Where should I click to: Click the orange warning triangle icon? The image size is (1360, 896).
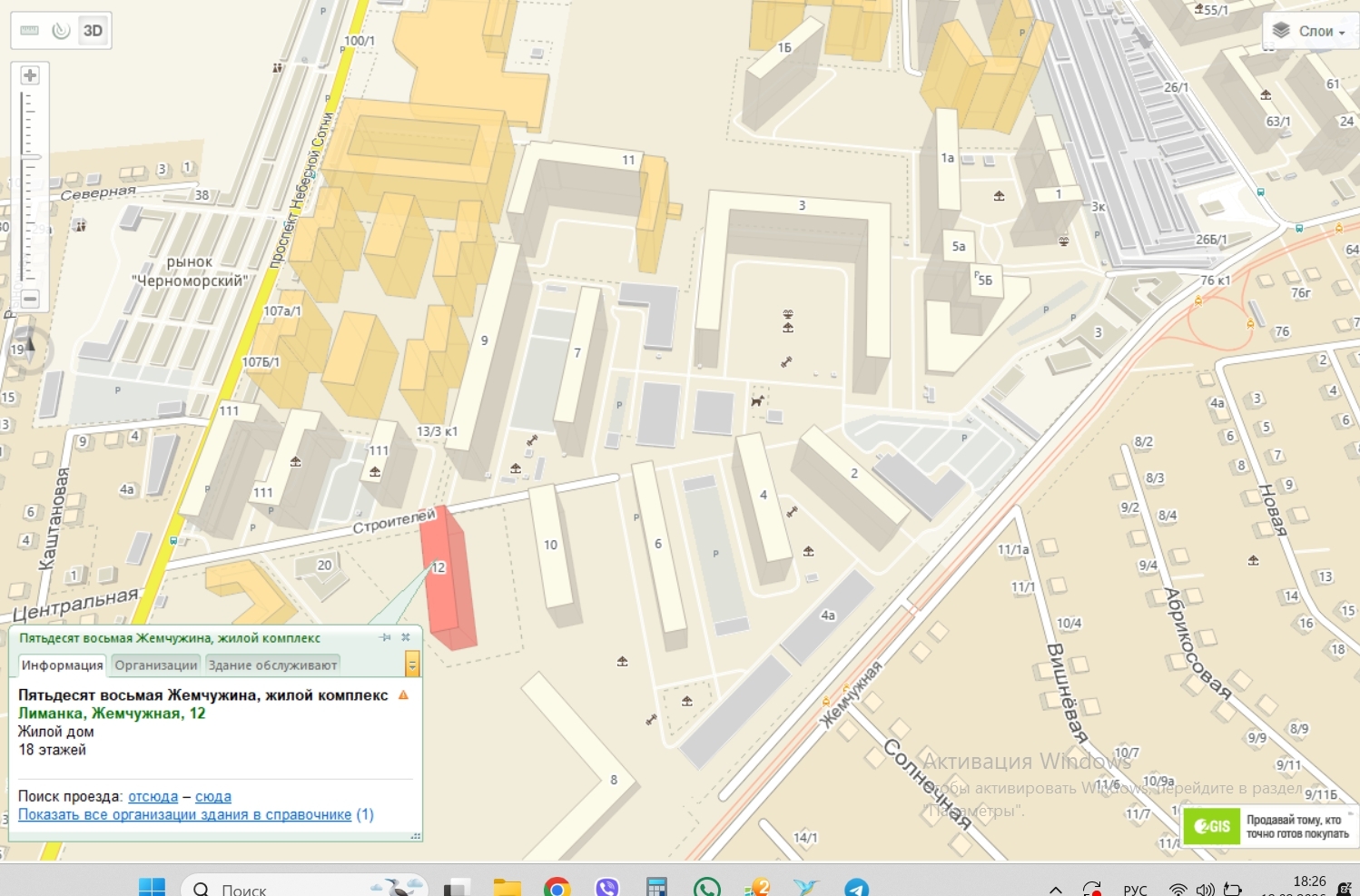pos(404,695)
